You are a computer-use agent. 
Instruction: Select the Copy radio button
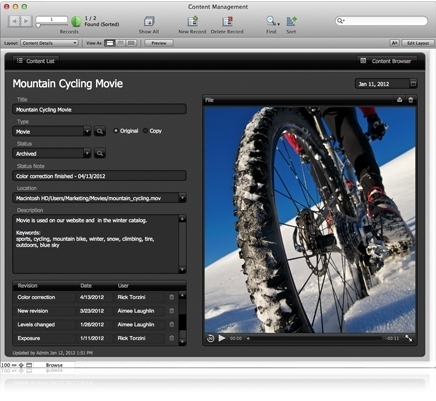click(x=145, y=131)
